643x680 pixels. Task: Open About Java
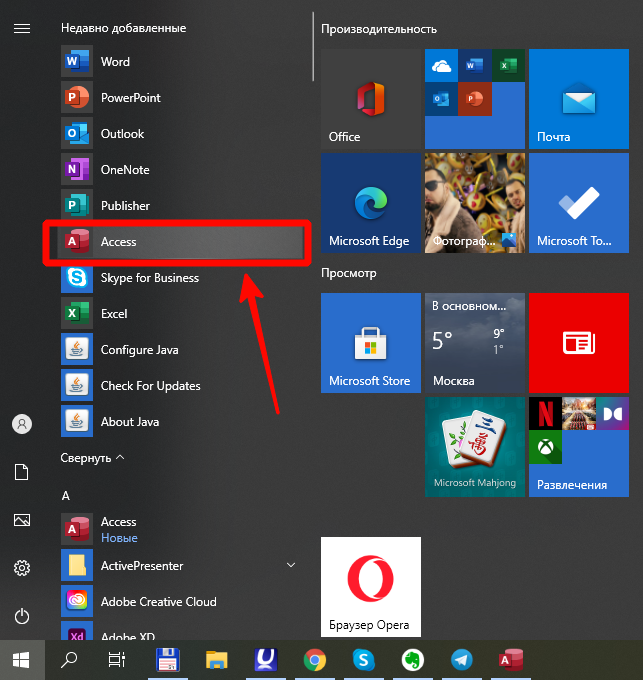(180, 422)
